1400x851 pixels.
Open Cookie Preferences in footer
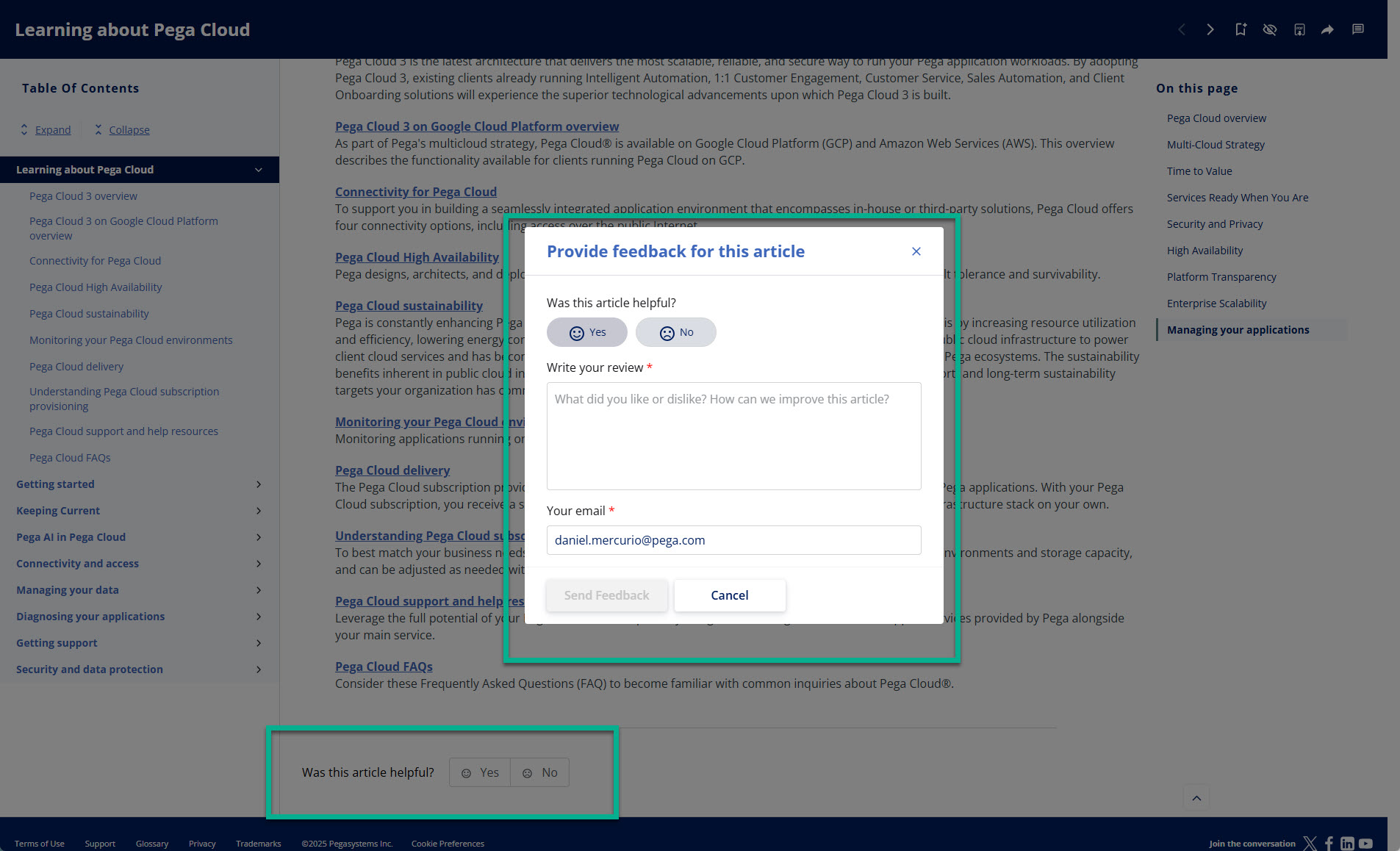(448, 844)
